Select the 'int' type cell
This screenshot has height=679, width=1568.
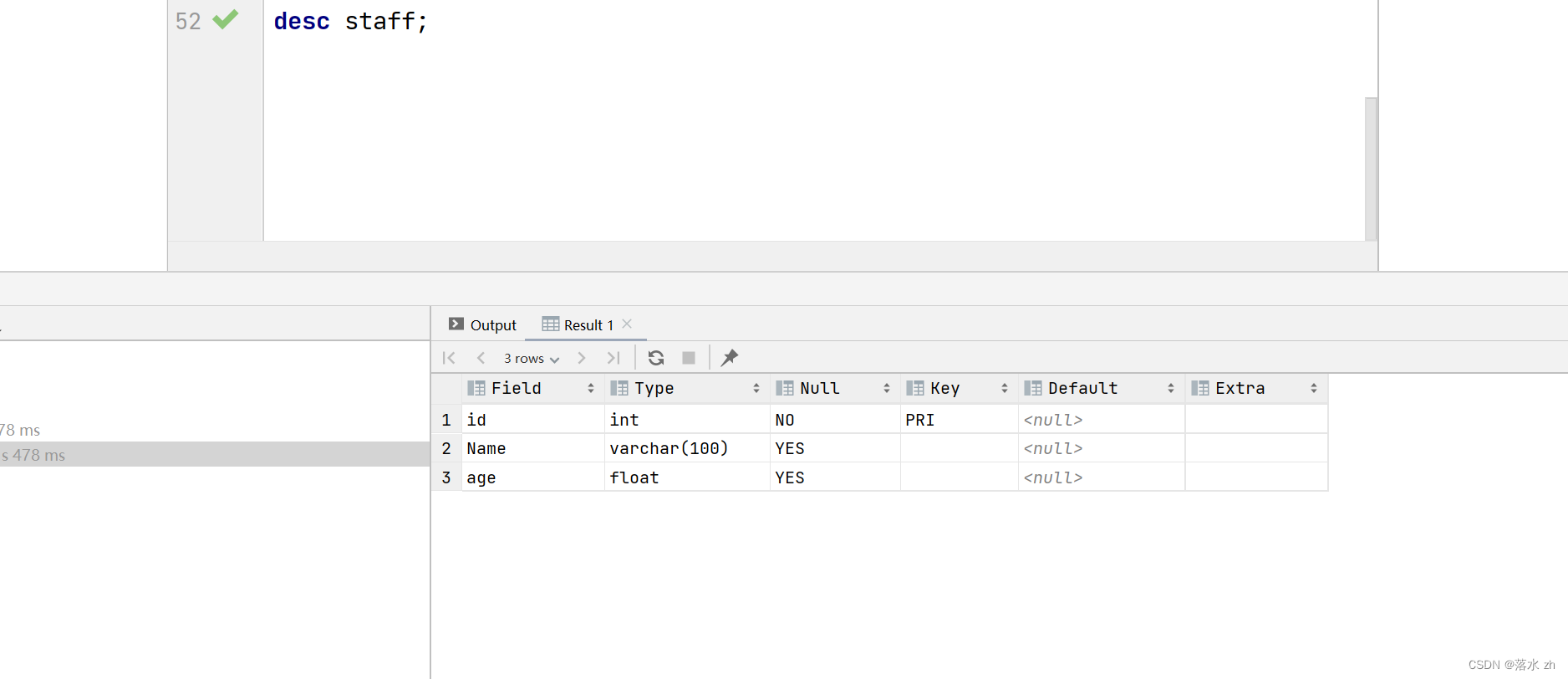[687, 420]
